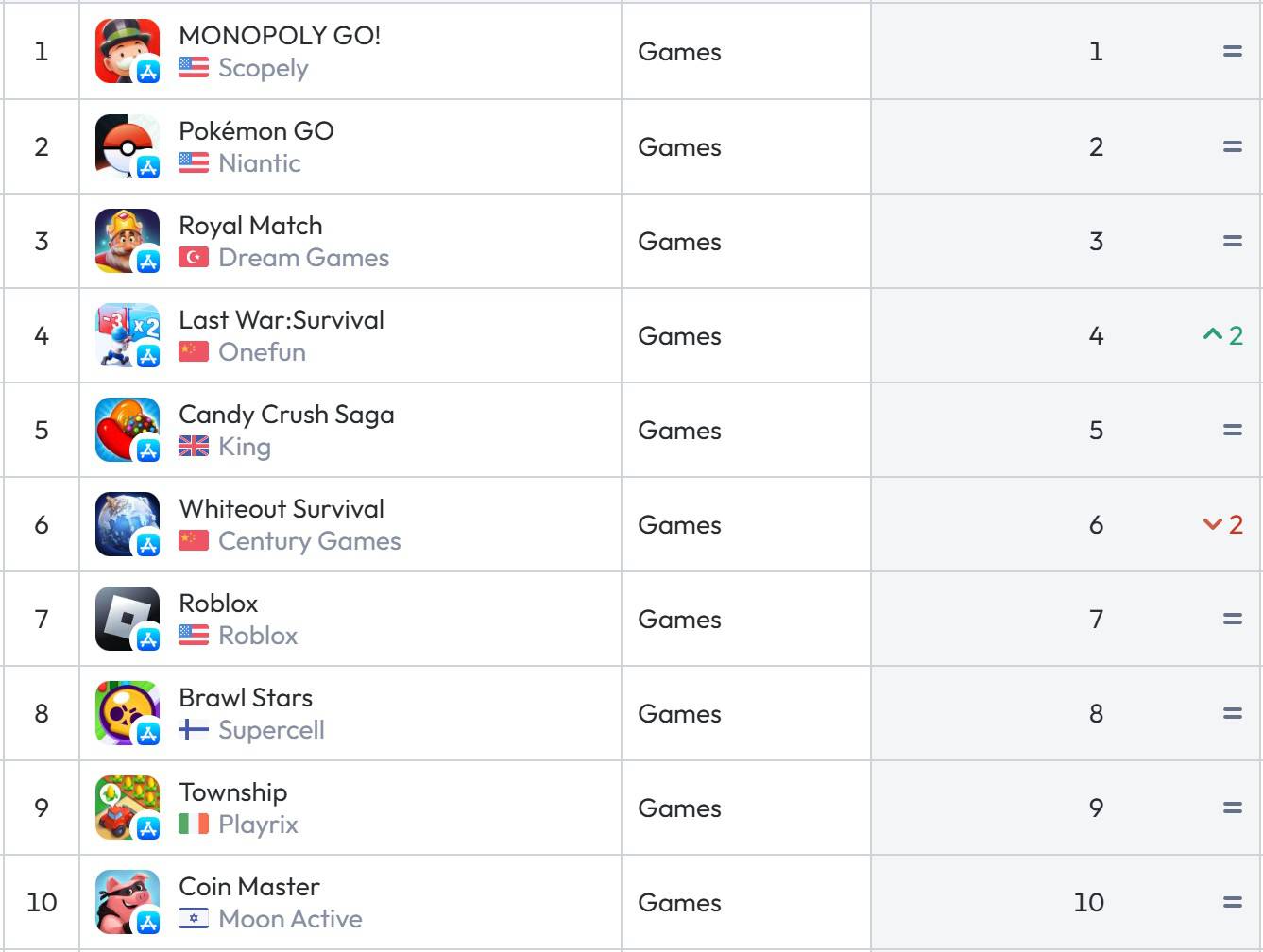Visit the Niantic publisher page

click(x=260, y=162)
